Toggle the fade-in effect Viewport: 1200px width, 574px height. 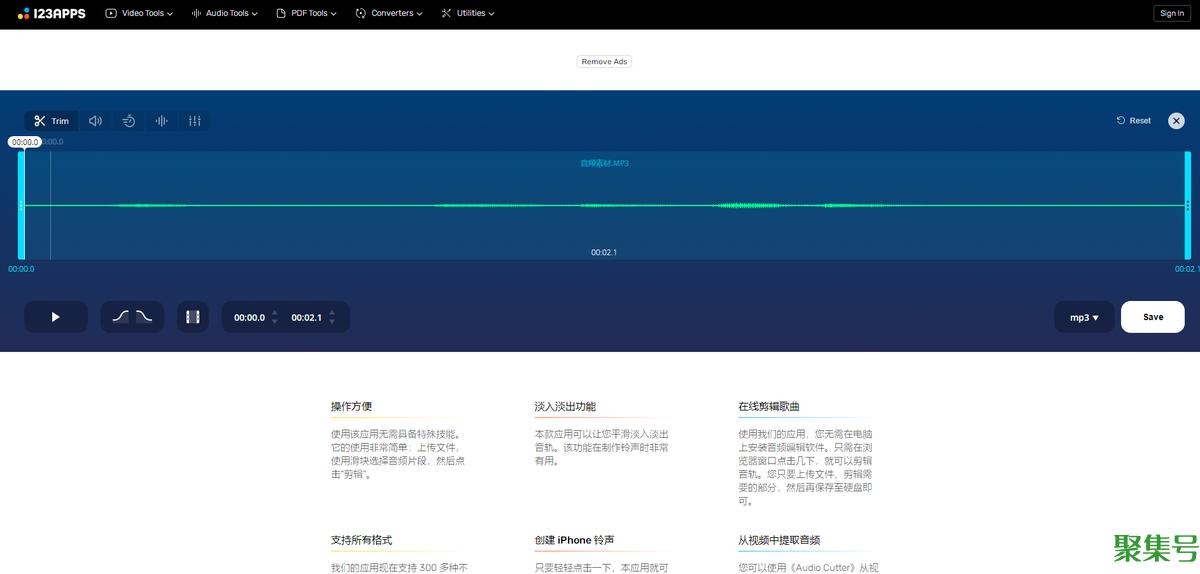120,317
